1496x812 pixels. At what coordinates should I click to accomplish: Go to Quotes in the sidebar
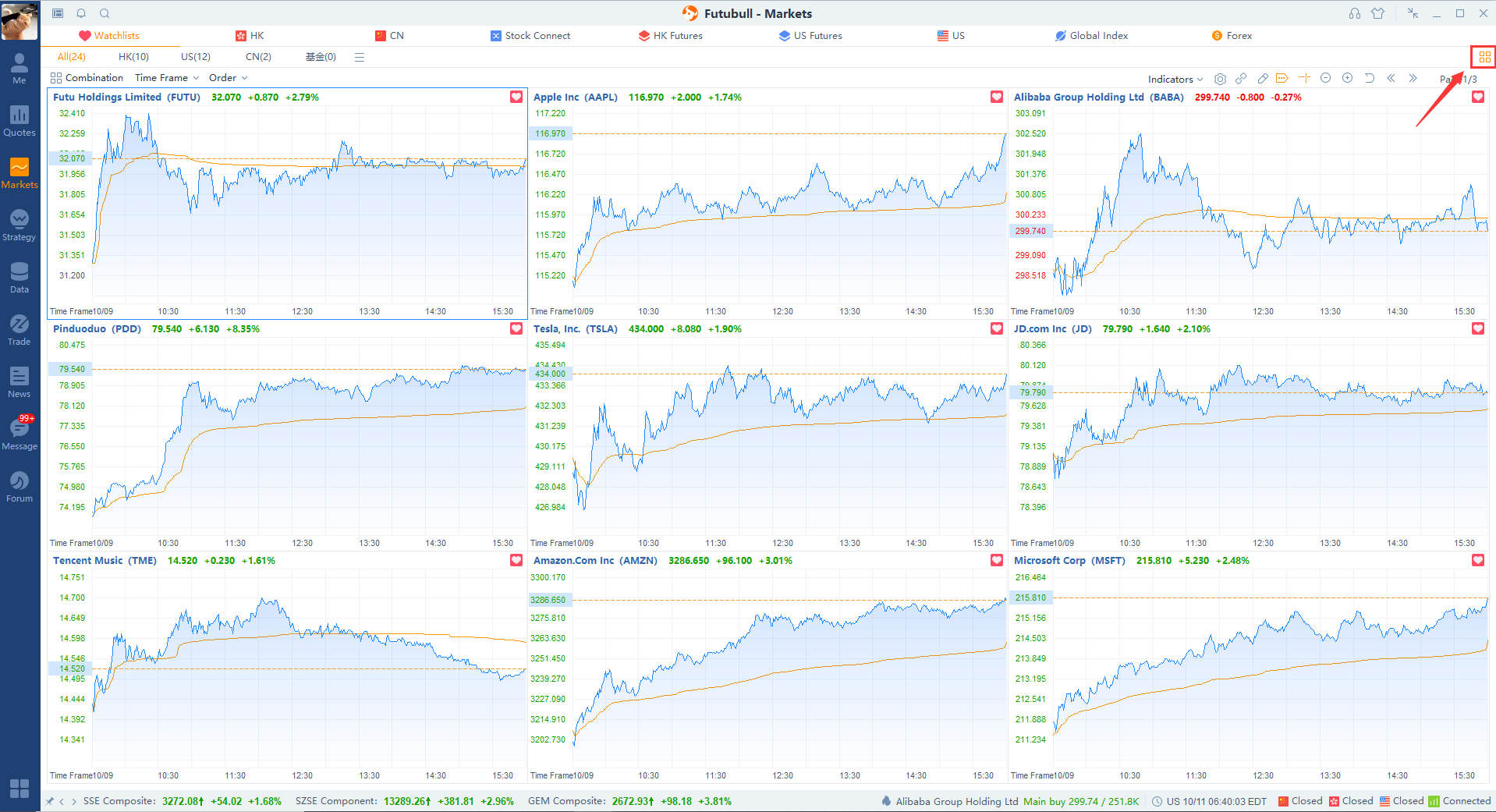pos(19,121)
